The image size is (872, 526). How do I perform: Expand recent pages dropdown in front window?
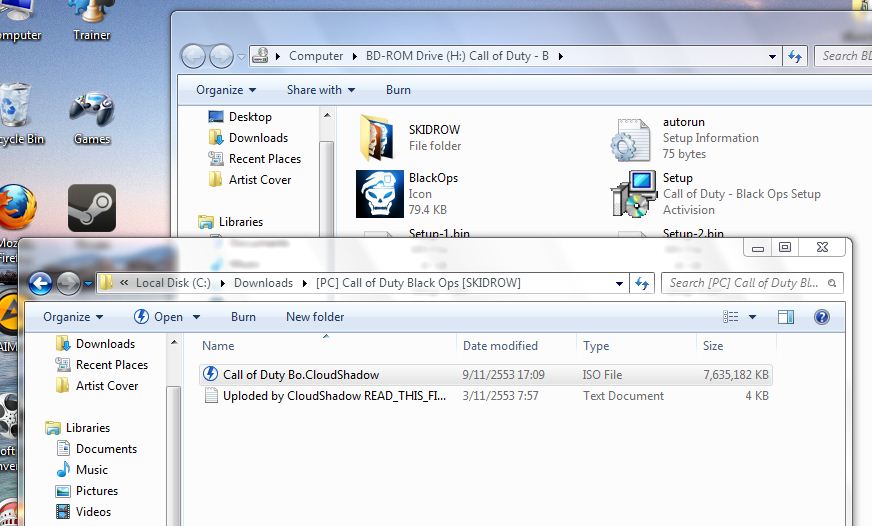click(x=88, y=284)
